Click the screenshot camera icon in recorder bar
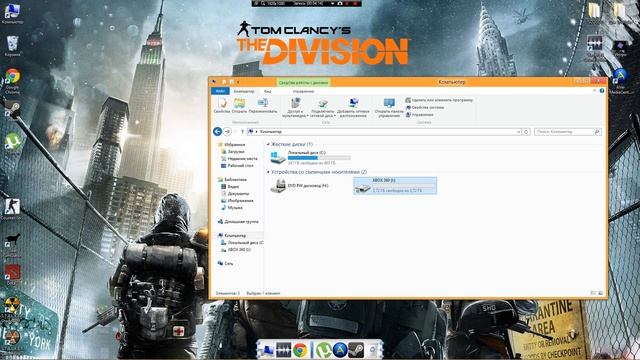Image resolution: width=640 pixels, height=360 pixels. click(x=340, y=3)
